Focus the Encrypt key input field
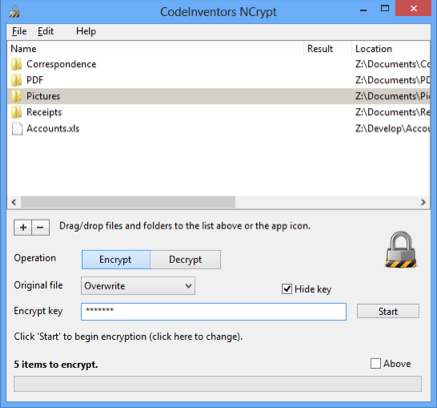 214,312
